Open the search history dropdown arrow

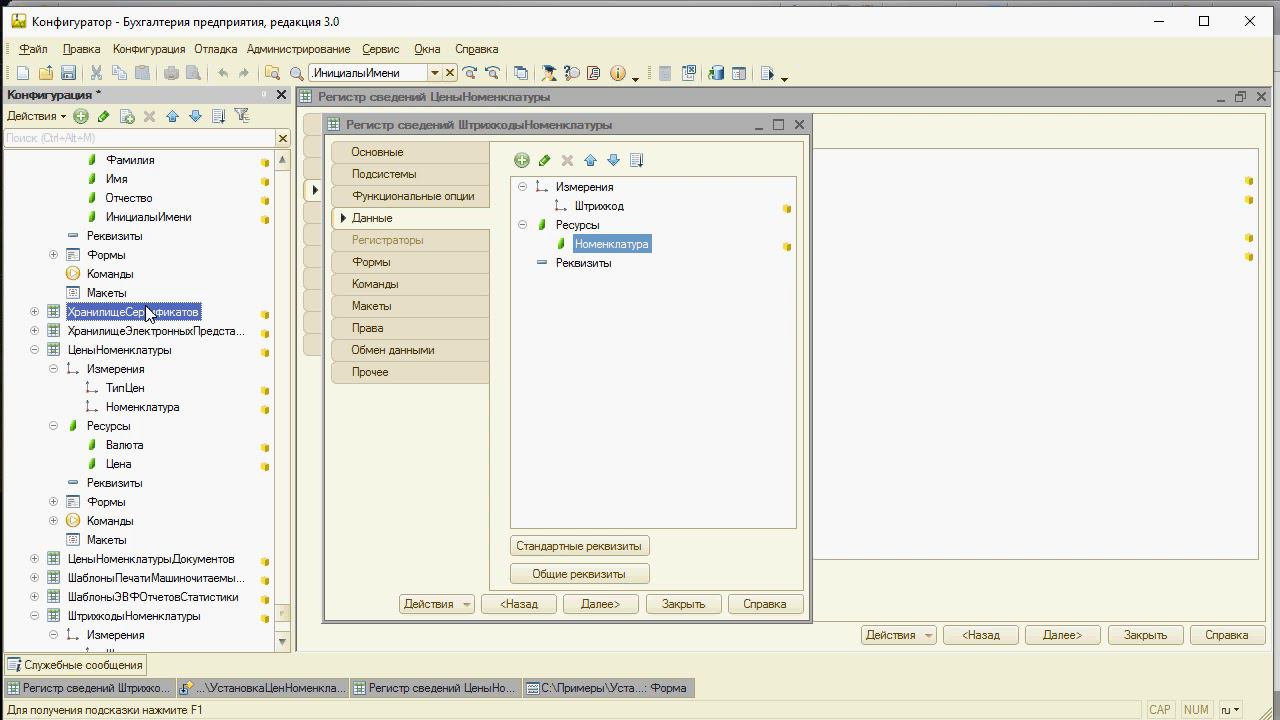pyautogui.click(x=435, y=73)
